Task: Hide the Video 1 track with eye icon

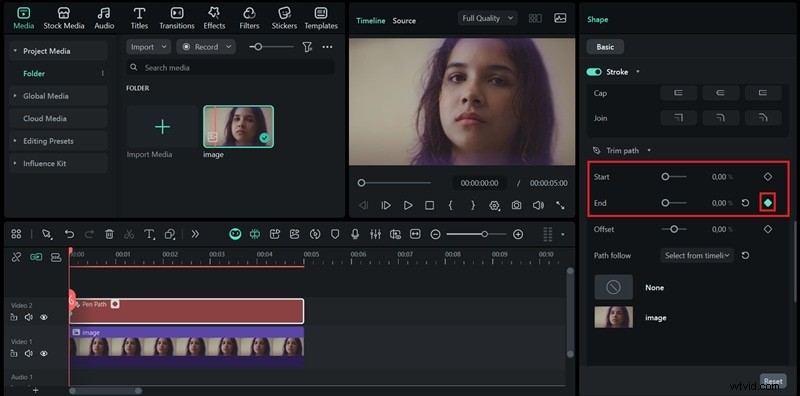Action: (x=44, y=353)
